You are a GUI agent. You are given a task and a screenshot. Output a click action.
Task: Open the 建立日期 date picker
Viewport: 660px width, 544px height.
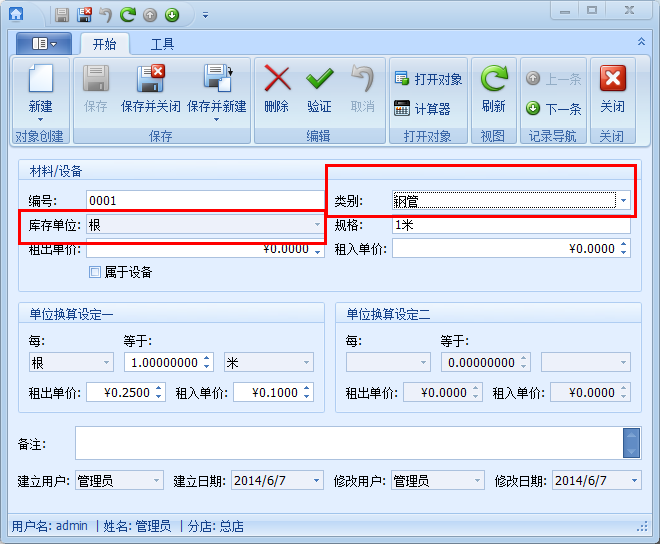(317, 480)
